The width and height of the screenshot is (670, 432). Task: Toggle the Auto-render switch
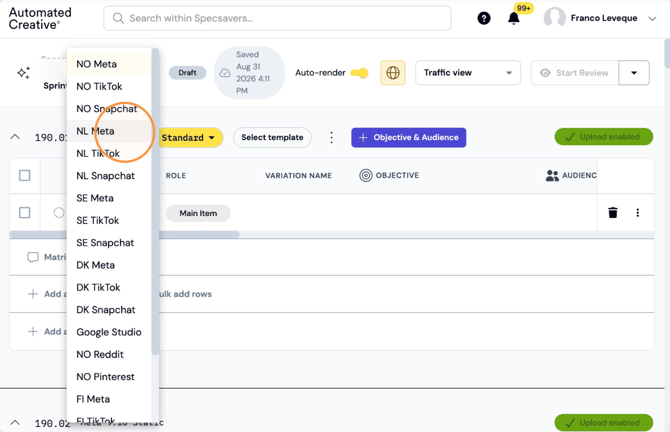pyautogui.click(x=359, y=73)
